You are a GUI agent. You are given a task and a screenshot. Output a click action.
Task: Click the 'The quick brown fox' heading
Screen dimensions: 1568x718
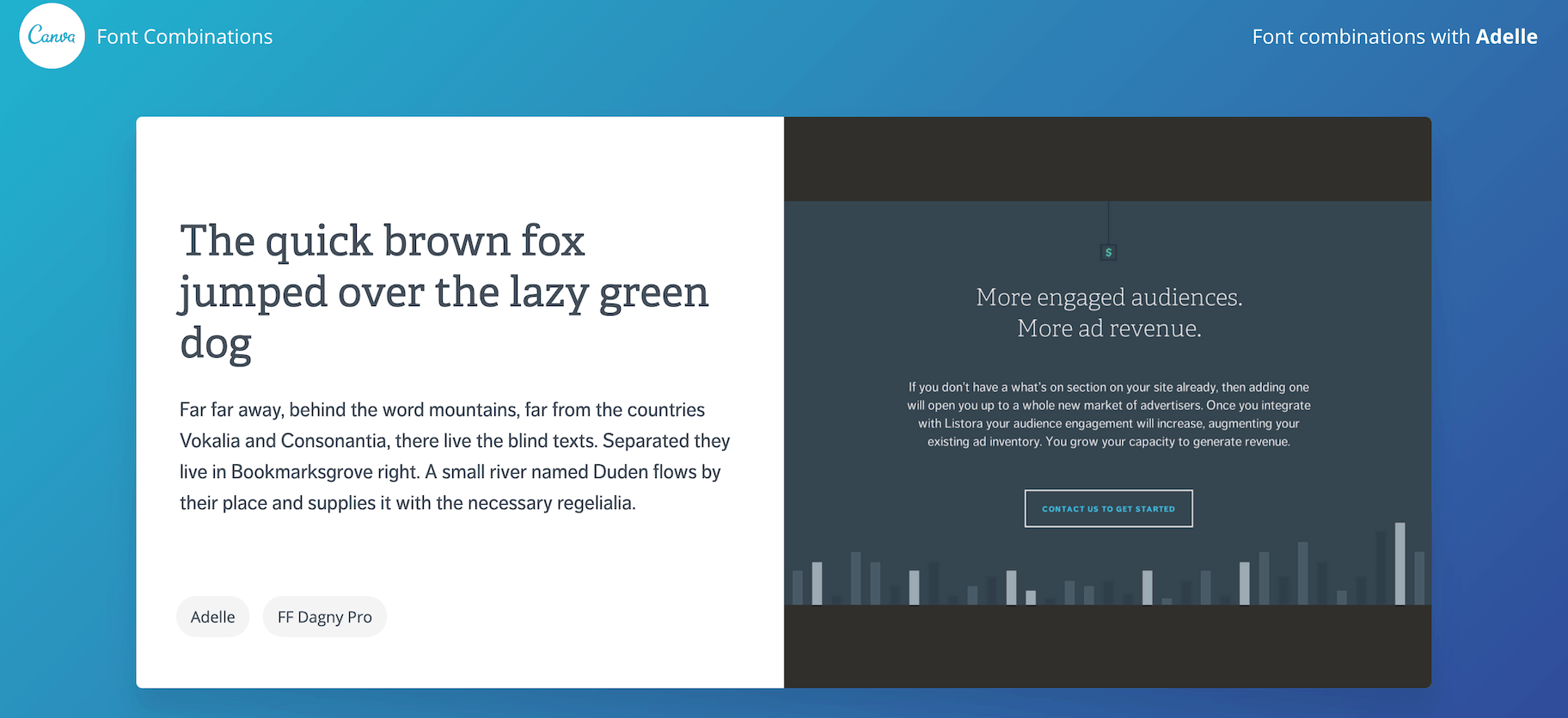[444, 291]
